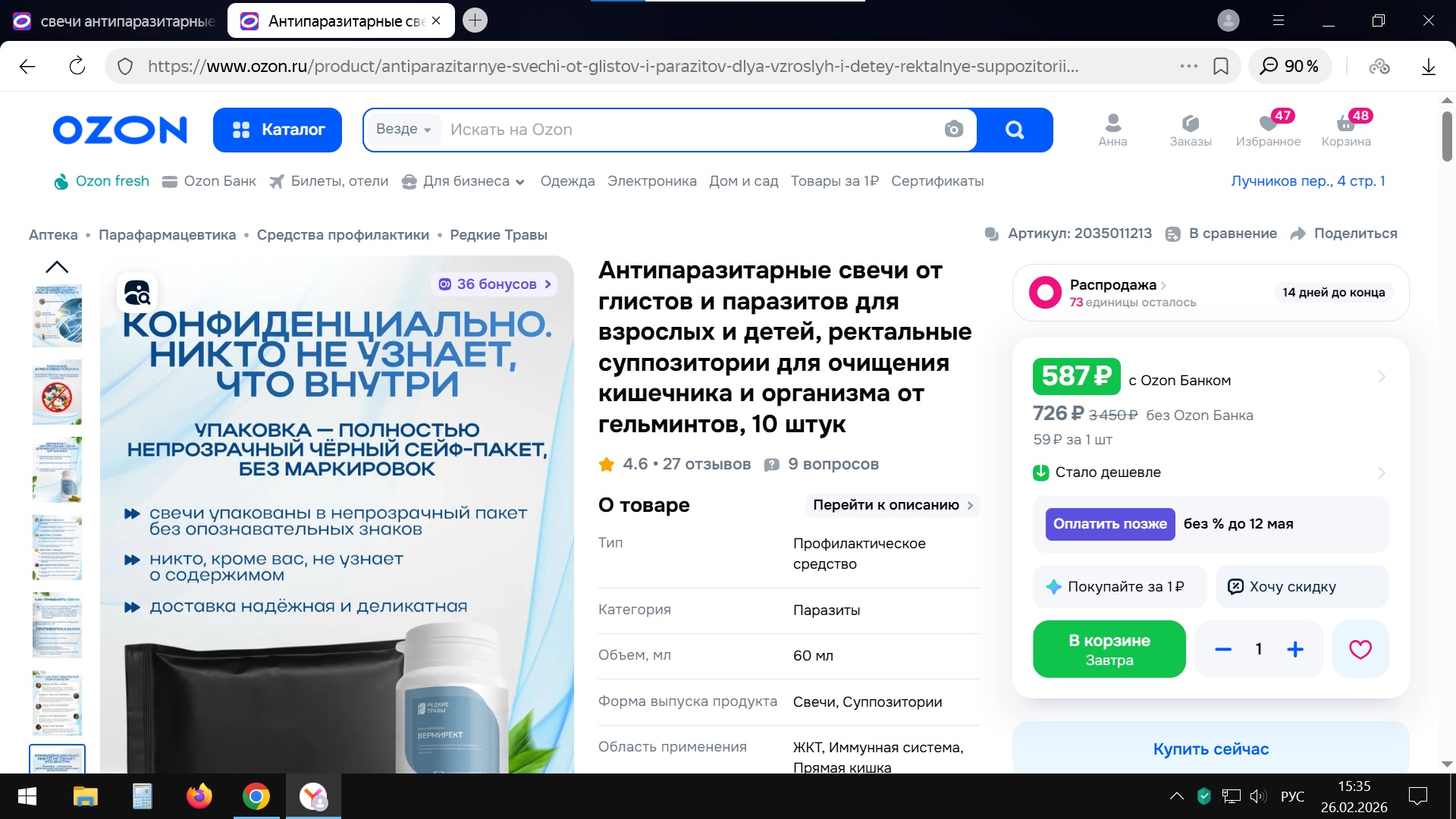Click similar-image search icon on product photo
The width and height of the screenshot is (1456, 819).
(137, 293)
